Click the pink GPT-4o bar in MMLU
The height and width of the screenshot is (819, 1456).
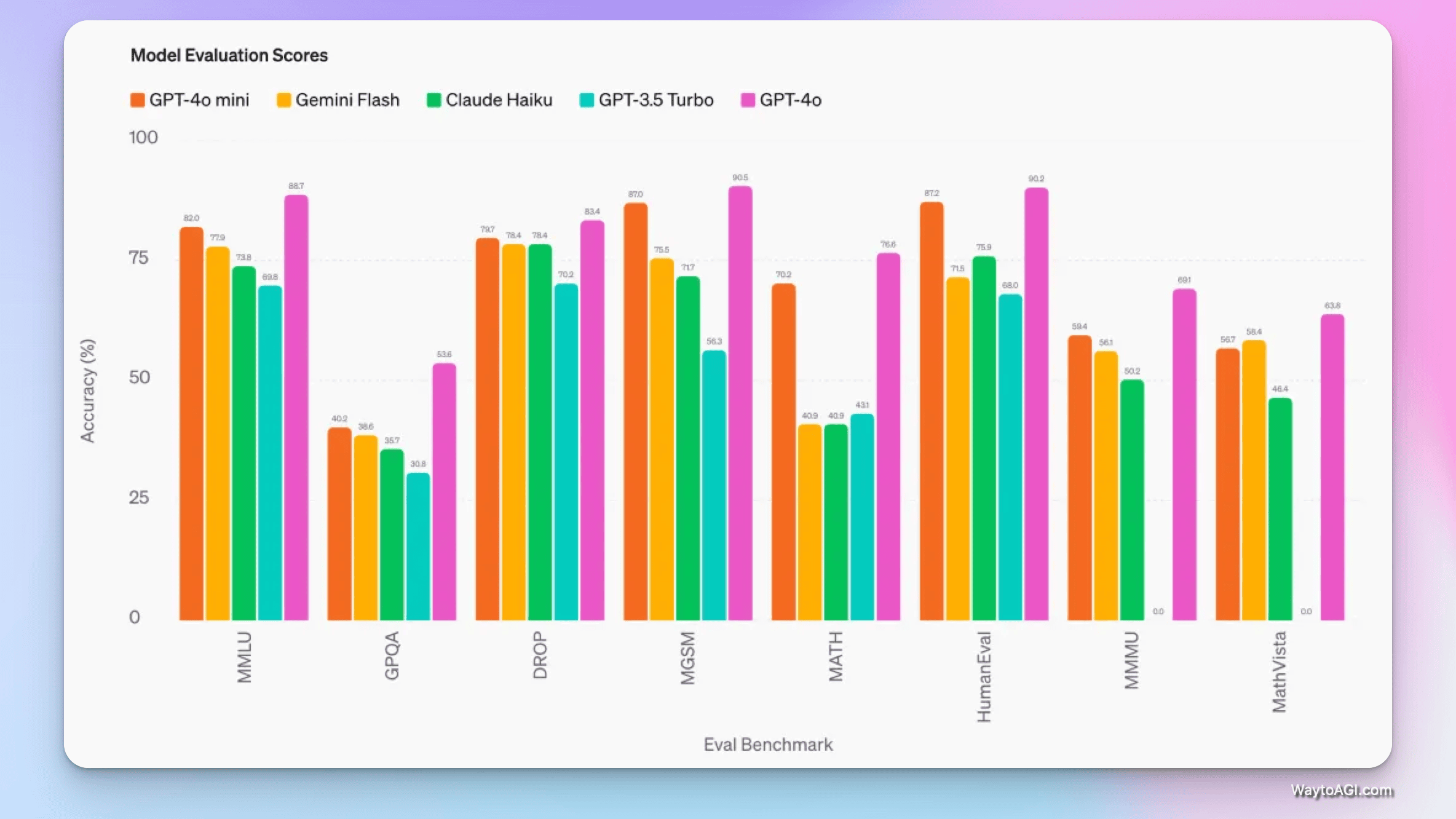tap(296, 408)
